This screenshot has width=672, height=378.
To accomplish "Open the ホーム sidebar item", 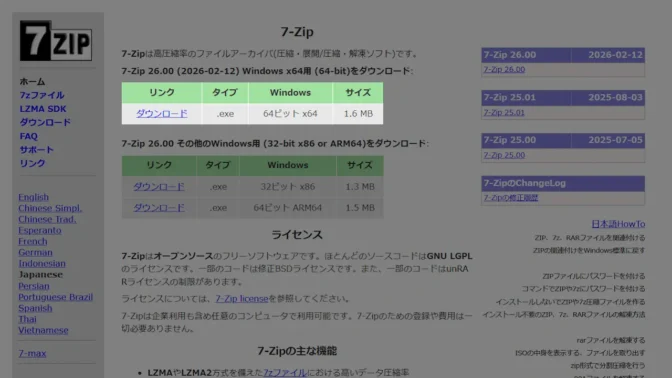I will coord(32,81).
